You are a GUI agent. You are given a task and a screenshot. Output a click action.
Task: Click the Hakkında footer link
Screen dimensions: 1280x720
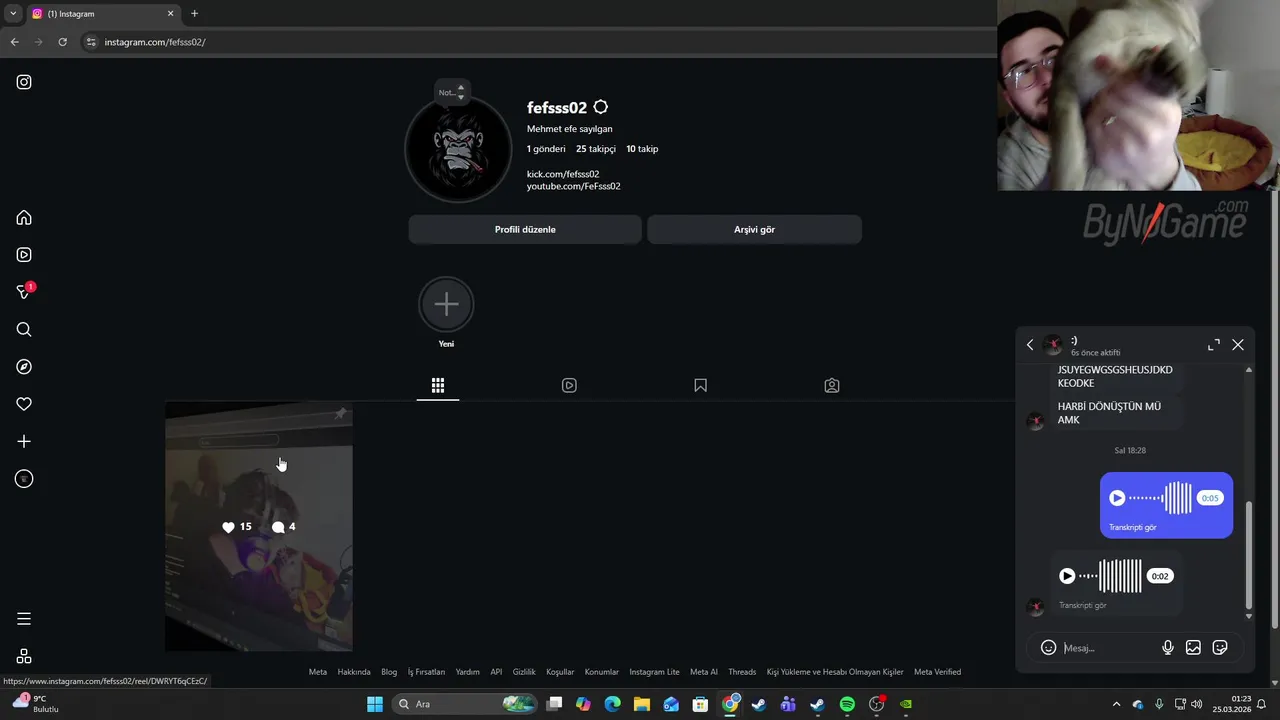tap(354, 672)
